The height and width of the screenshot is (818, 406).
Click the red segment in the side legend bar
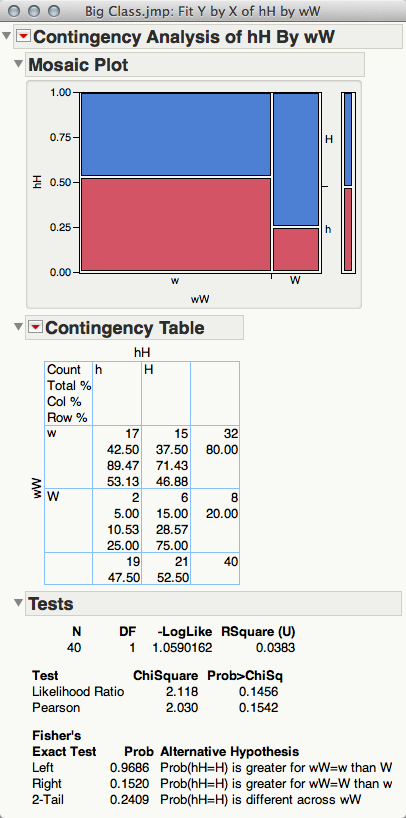click(x=348, y=230)
